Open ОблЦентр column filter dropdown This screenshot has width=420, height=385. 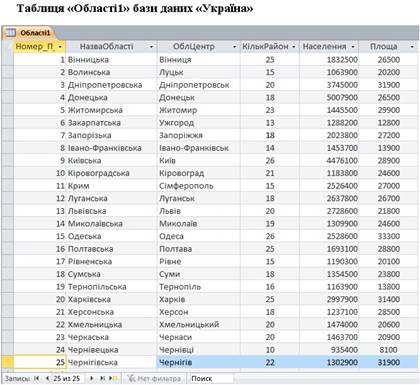(x=235, y=47)
